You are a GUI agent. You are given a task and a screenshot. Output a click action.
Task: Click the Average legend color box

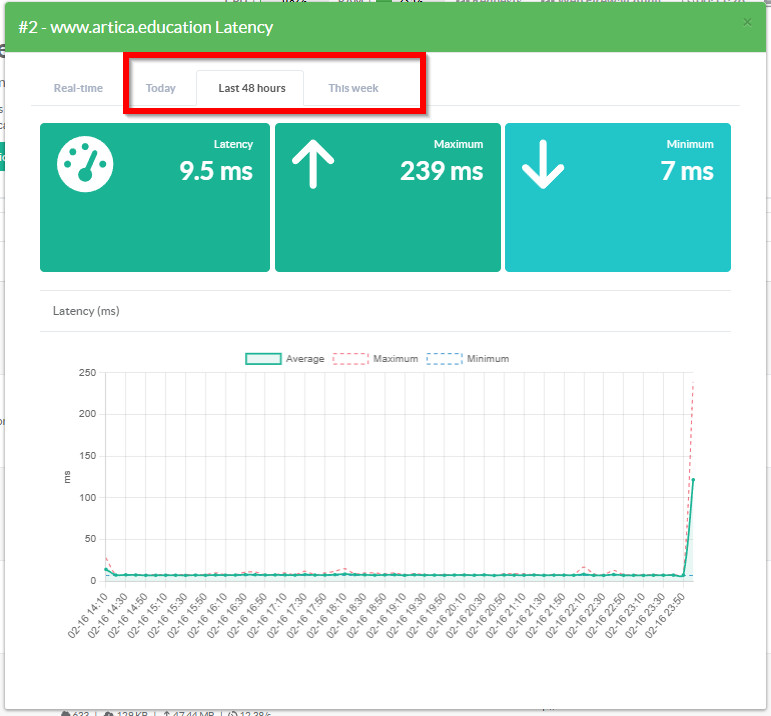coord(263,359)
